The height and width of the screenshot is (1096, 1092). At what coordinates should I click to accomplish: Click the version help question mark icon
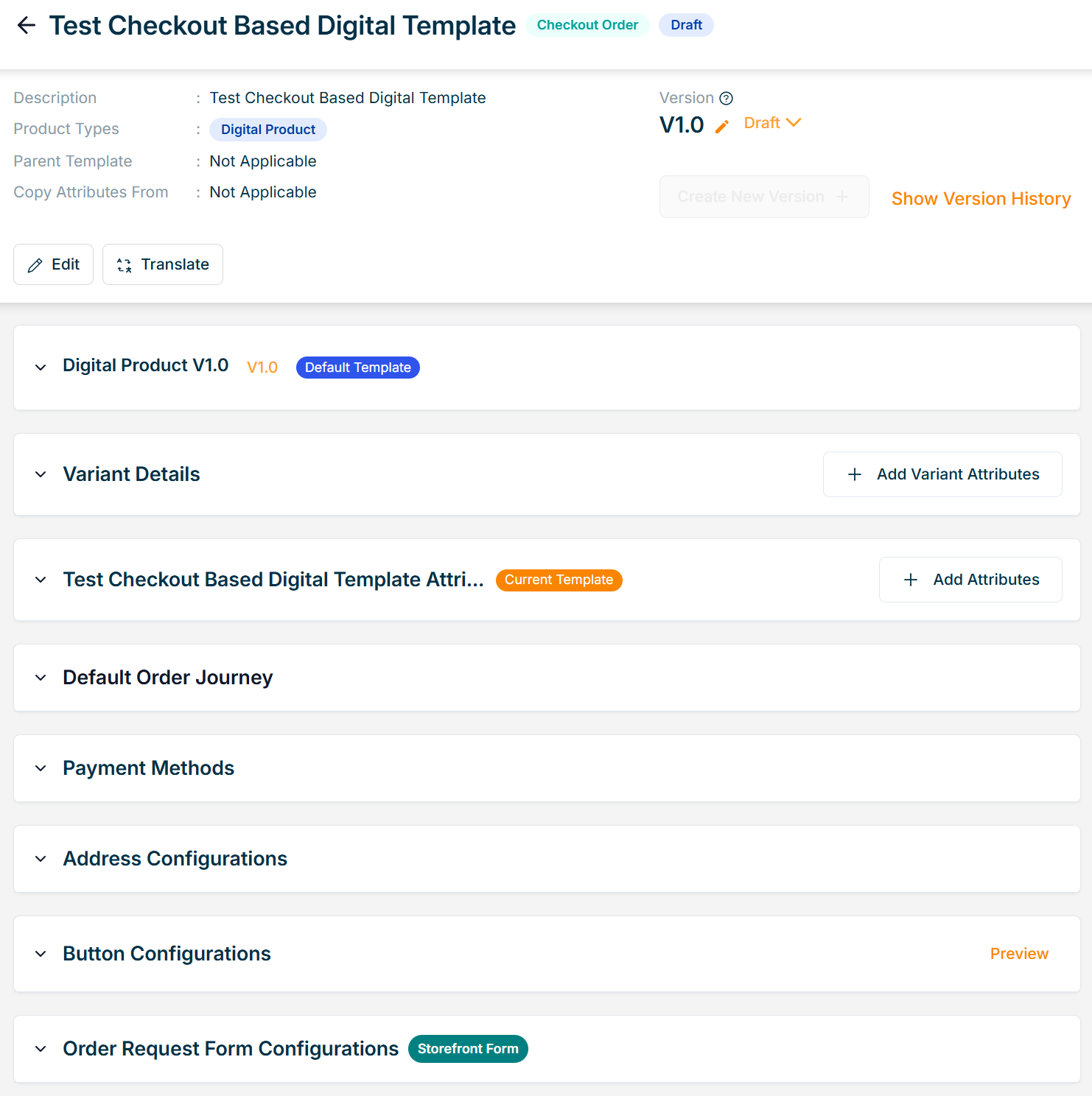[x=726, y=98]
